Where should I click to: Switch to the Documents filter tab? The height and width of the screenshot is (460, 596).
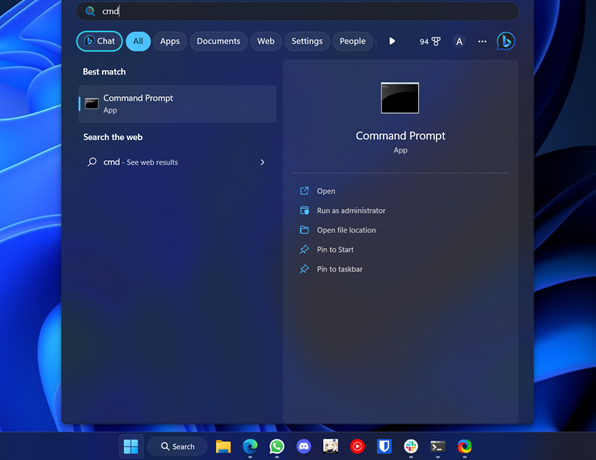[218, 41]
